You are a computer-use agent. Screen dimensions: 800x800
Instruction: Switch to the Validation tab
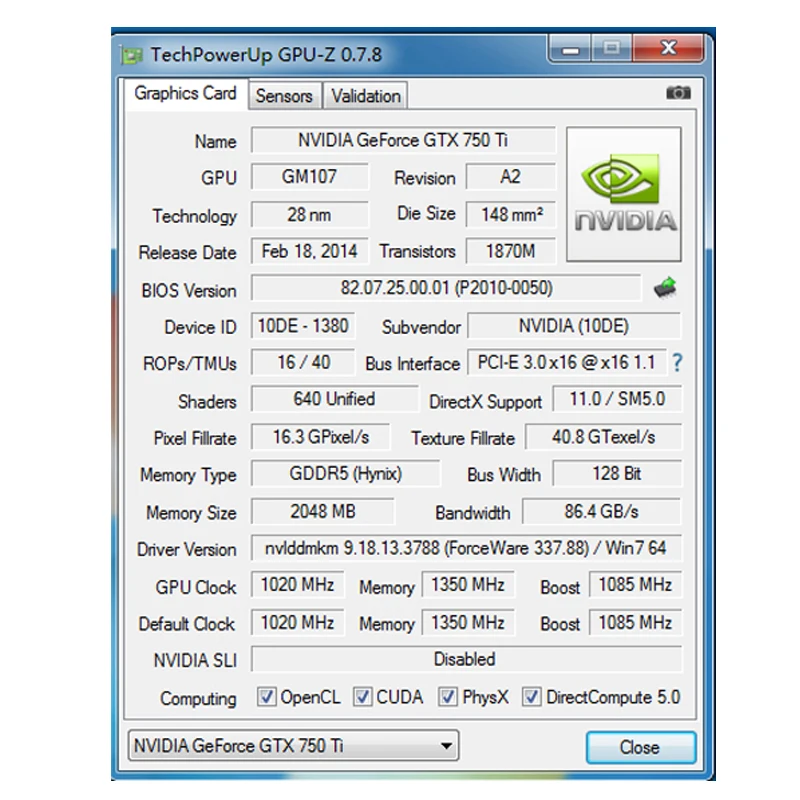point(366,95)
